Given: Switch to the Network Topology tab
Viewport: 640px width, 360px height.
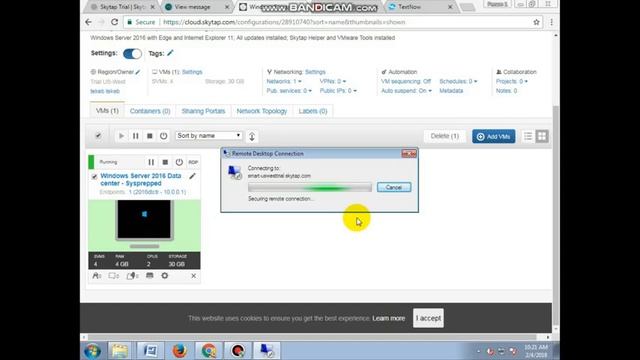Looking at the screenshot, I should [x=262, y=111].
